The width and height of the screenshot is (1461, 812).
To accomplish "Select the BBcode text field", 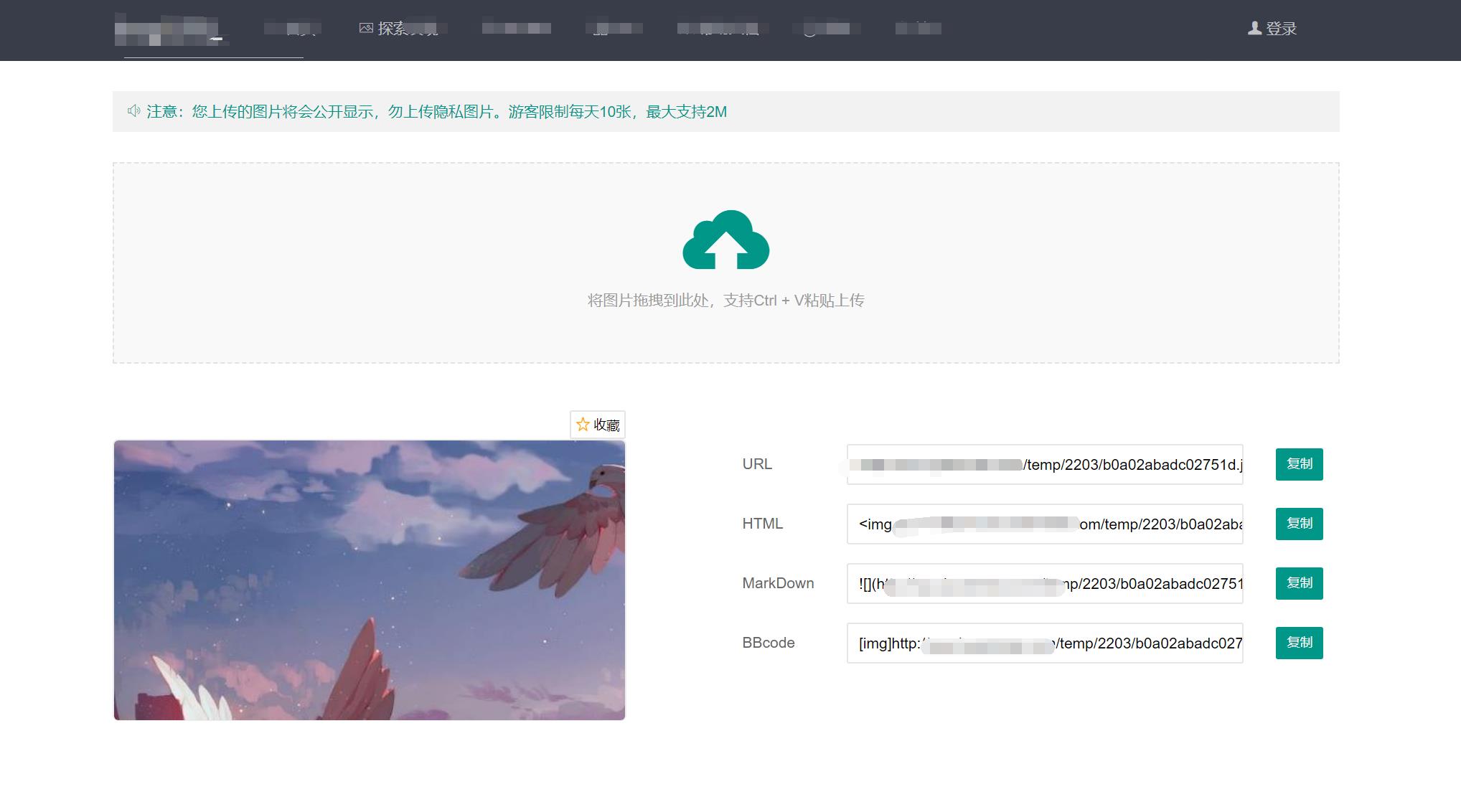I will (x=1044, y=643).
